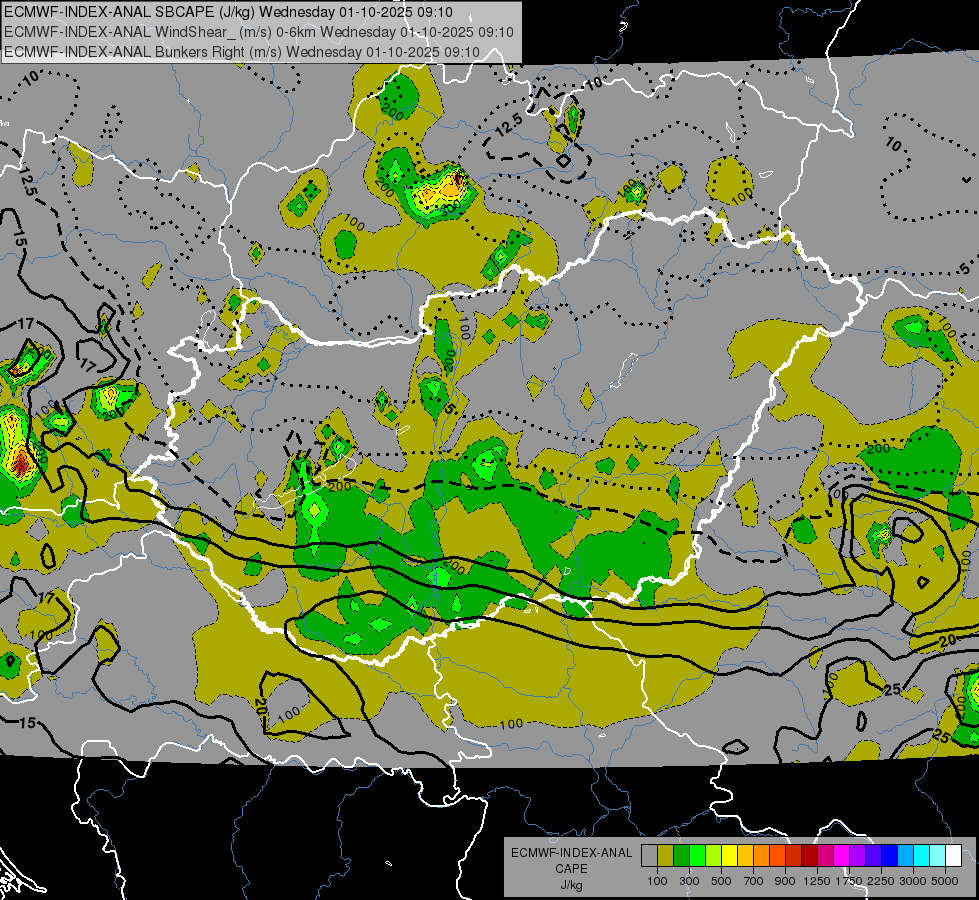This screenshot has width=979, height=900.
Task: Click the legend value 900
Action: coord(785,881)
